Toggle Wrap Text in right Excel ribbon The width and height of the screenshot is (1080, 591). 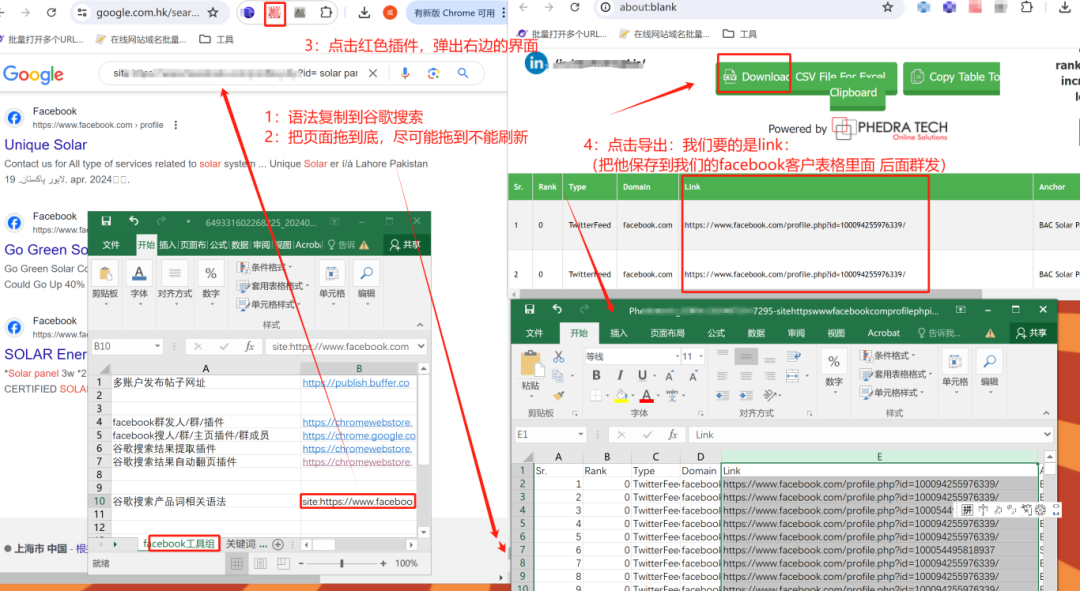pyautogui.click(x=793, y=356)
